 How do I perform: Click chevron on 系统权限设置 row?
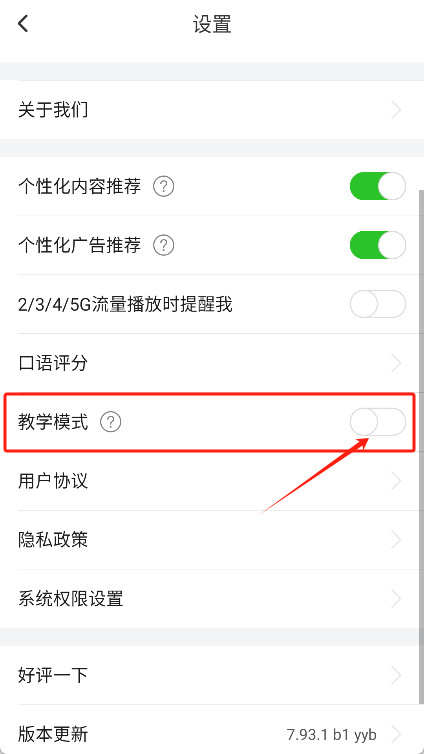point(396,599)
